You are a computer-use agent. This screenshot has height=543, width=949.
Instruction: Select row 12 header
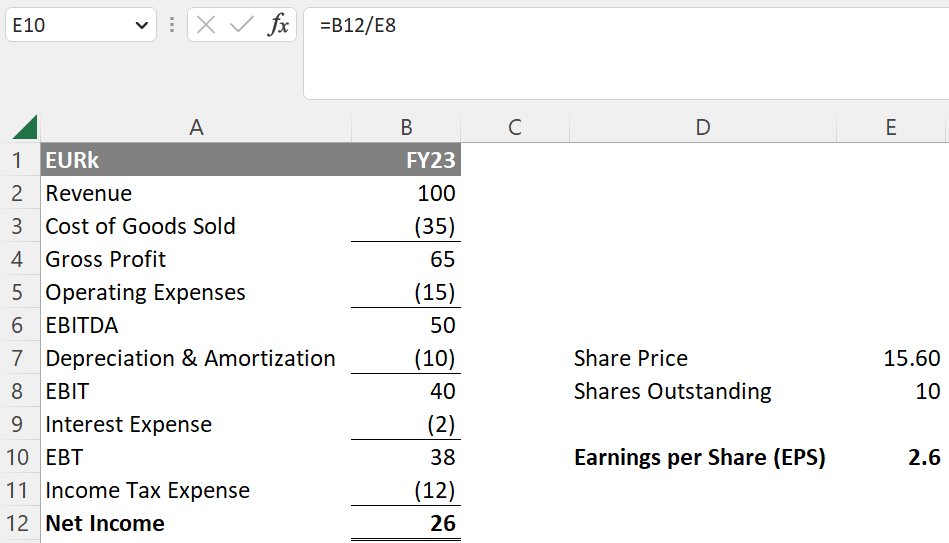coord(17,523)
